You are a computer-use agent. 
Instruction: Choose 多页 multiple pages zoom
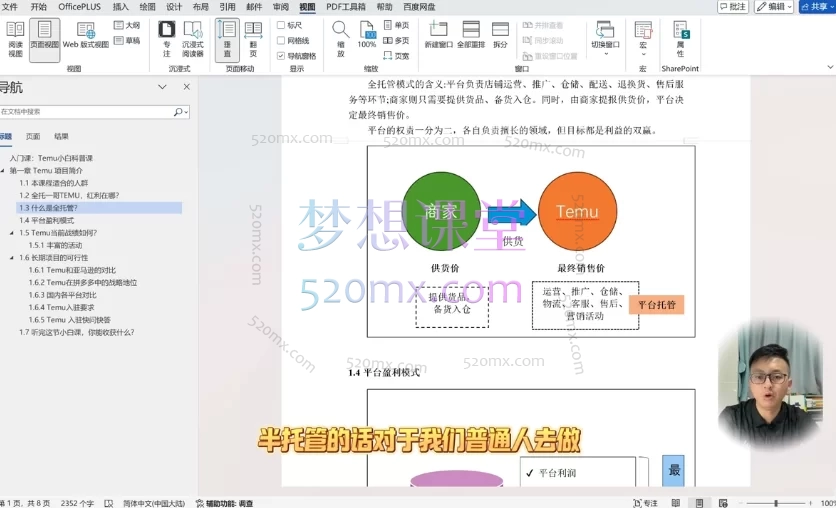pos(396,41)
